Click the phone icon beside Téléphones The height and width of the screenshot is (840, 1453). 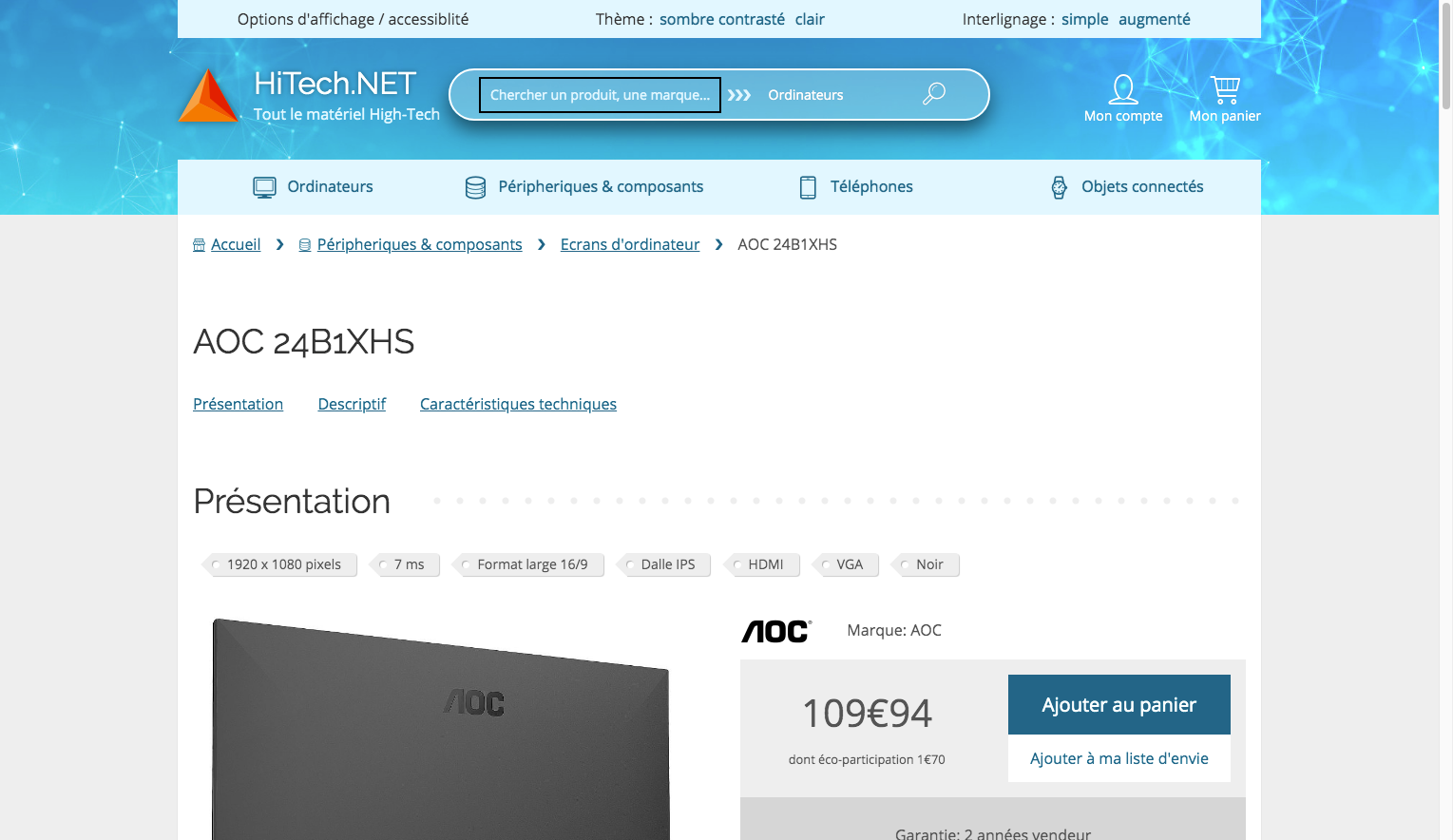click(808, 187)
